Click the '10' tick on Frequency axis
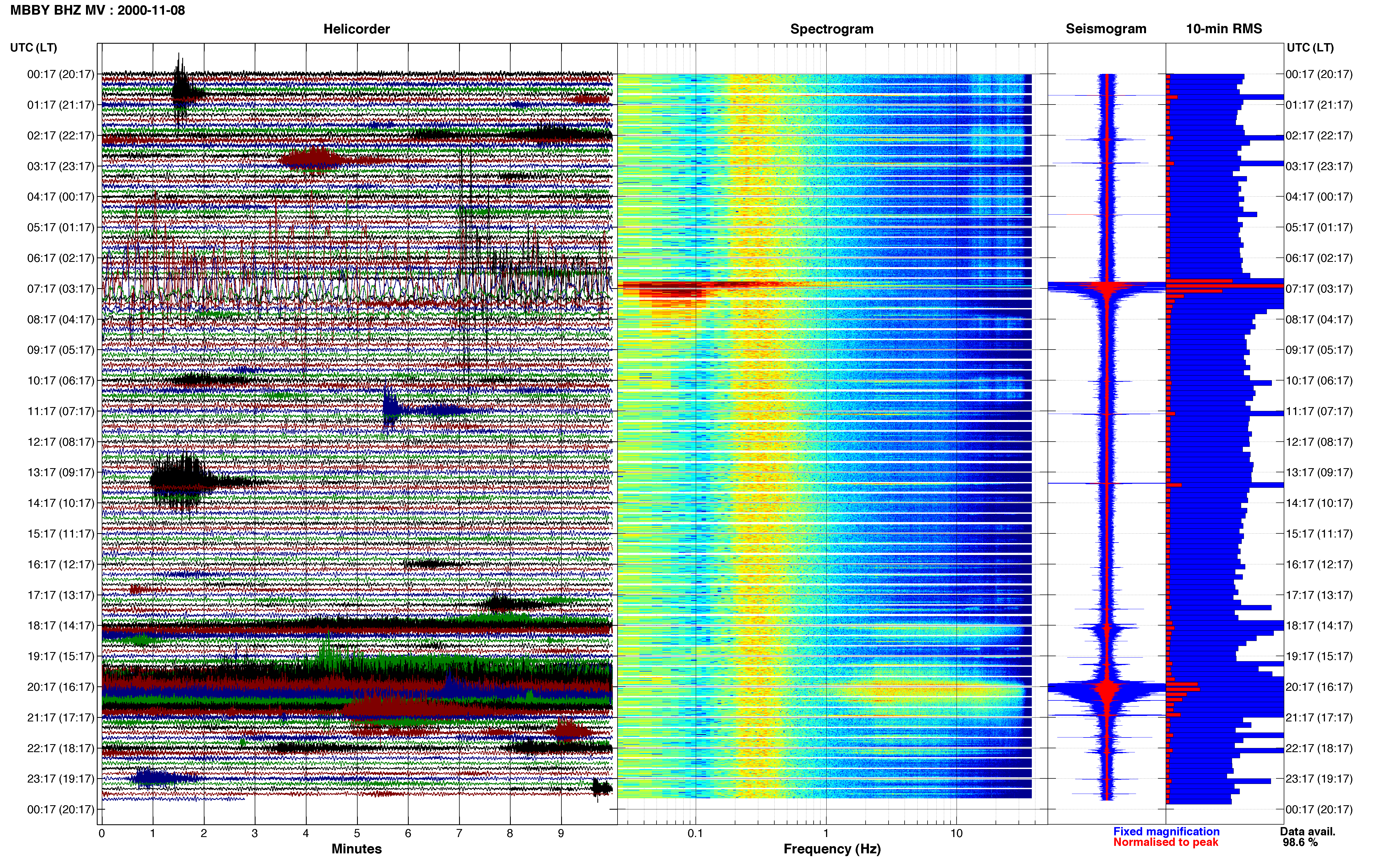The image size is (1388, 868). tap(956, 833)
